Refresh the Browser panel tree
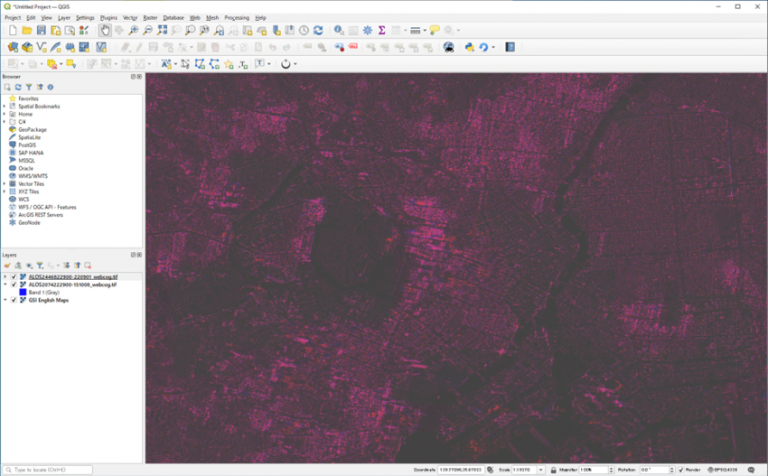This screenshot has height=476, width=768. tap(18, 87)
